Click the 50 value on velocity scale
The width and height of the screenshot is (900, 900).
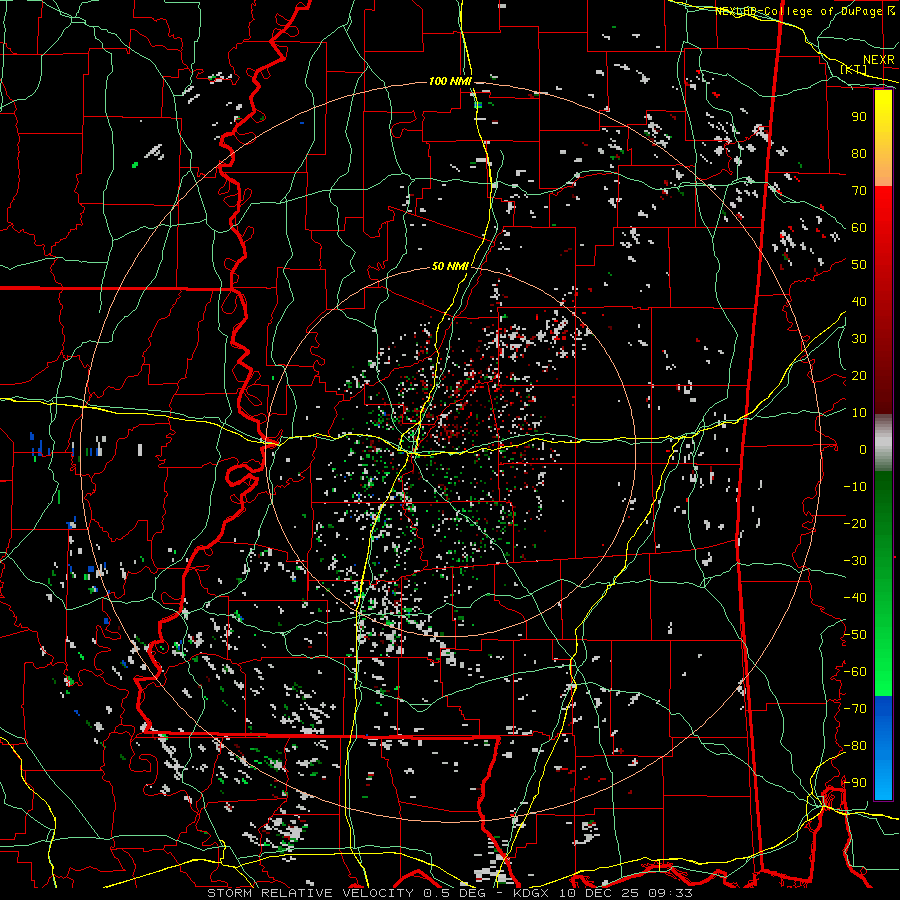pyautogui.click(x=859, y=265)
